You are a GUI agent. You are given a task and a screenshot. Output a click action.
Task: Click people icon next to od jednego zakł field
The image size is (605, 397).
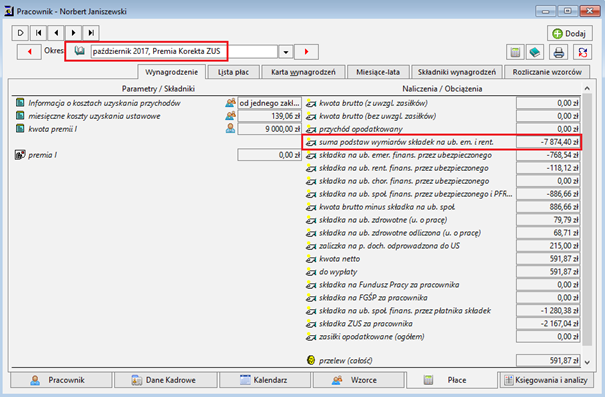[x=230, y=103]
